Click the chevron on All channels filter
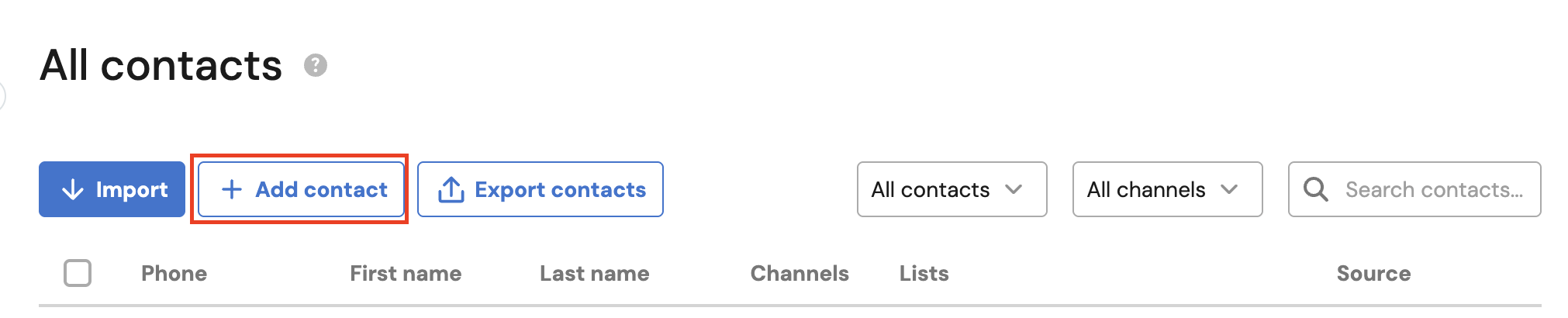Image resolution: width=1568 pixels, height=318 pixels. click(1229, 189)
